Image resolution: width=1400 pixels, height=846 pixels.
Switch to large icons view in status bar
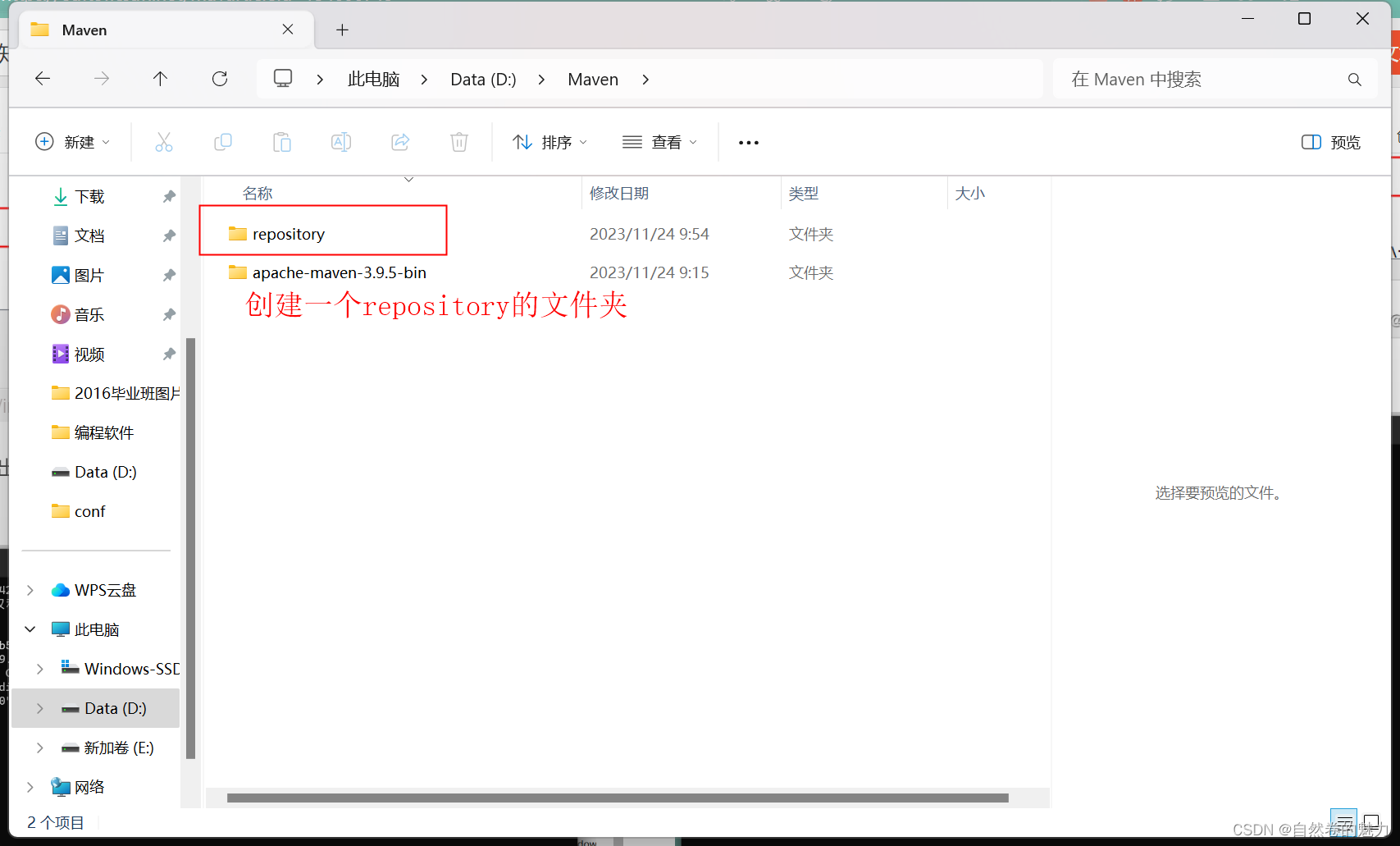pos(1371,821)
